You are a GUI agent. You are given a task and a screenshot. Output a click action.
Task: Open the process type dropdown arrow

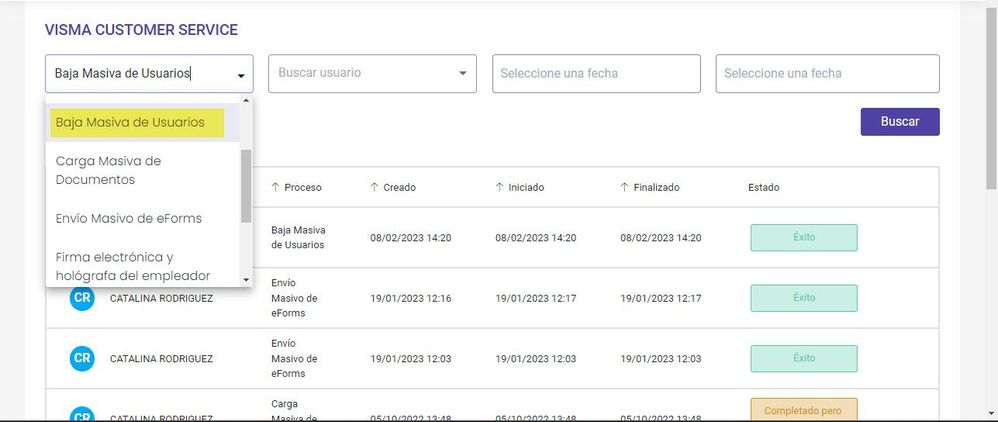pyautogui.click(x=241, y=76)
